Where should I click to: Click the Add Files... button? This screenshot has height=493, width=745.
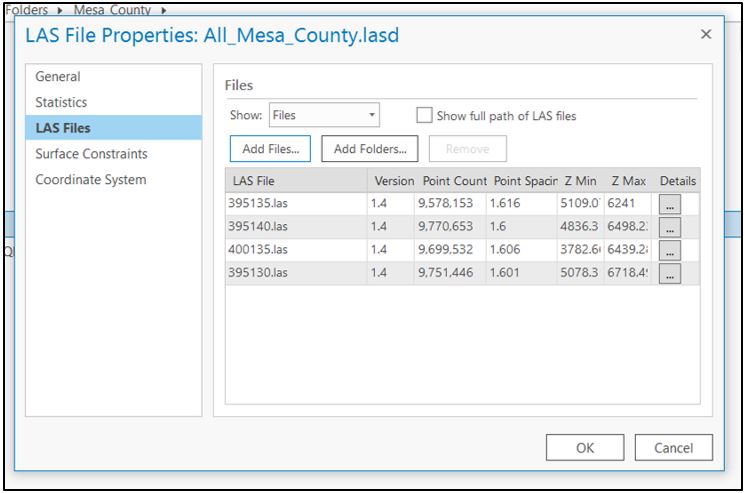pyautogui.click(x=270, y=149)
